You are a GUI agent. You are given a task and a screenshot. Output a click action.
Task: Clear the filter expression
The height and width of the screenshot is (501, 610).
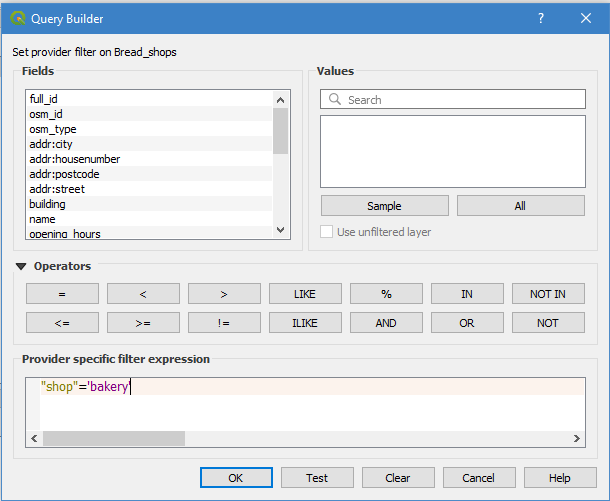click(x=398, y=478)
